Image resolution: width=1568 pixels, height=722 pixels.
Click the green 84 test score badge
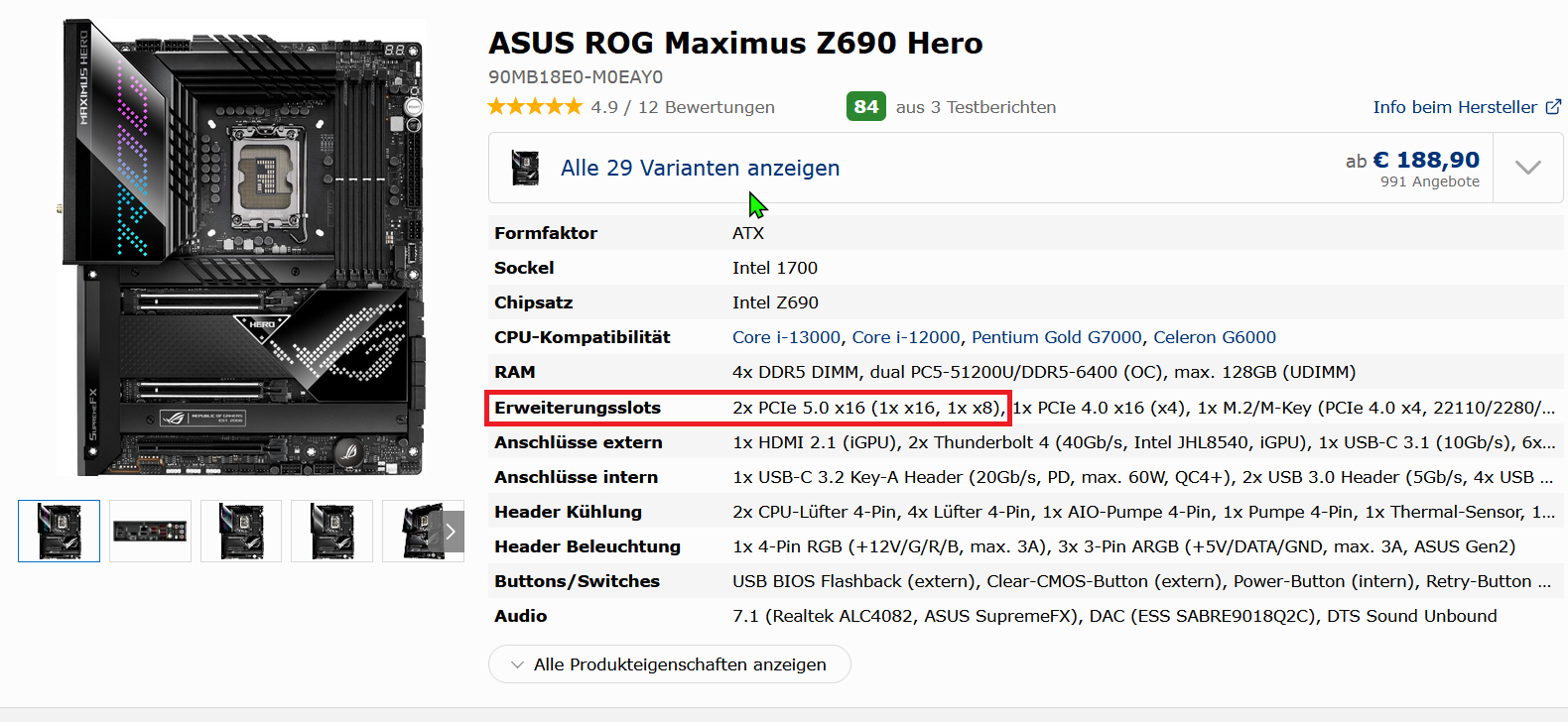coord(865,107)
